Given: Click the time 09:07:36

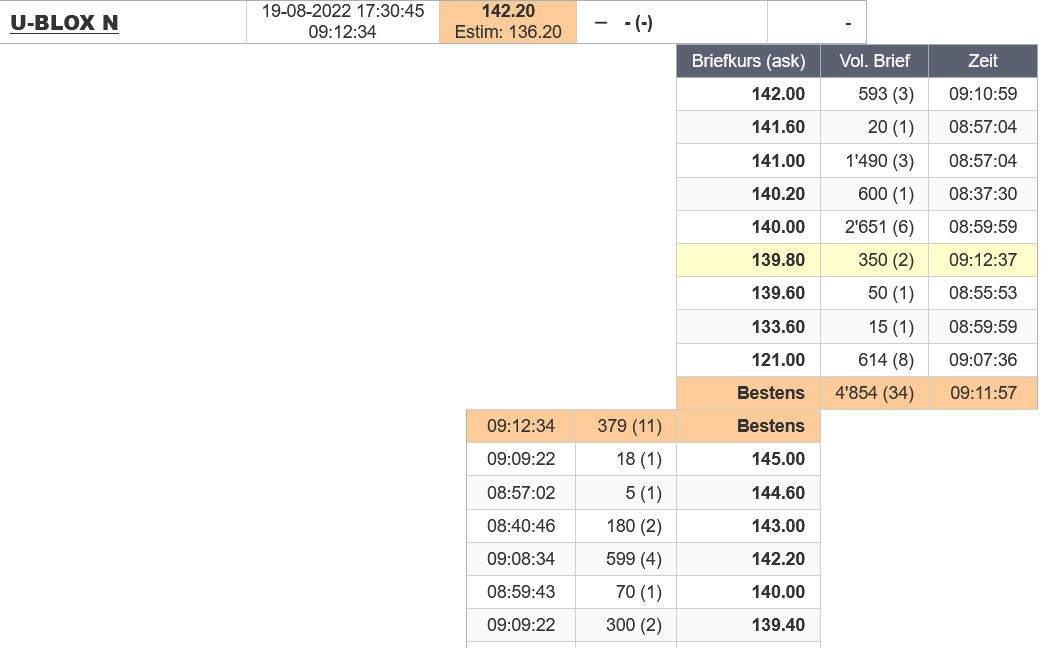Looking at the screenshot, I should (982, 360).
